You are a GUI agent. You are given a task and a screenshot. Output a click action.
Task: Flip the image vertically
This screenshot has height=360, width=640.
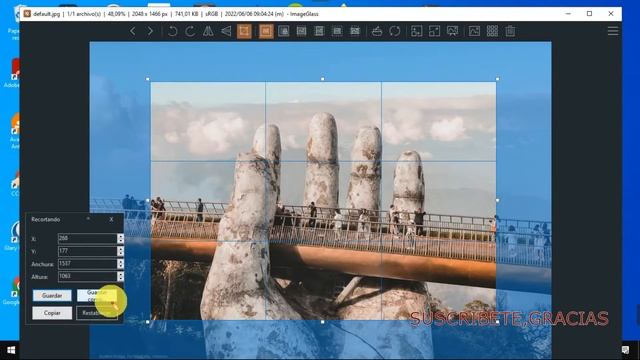click(x=226, y=31)
